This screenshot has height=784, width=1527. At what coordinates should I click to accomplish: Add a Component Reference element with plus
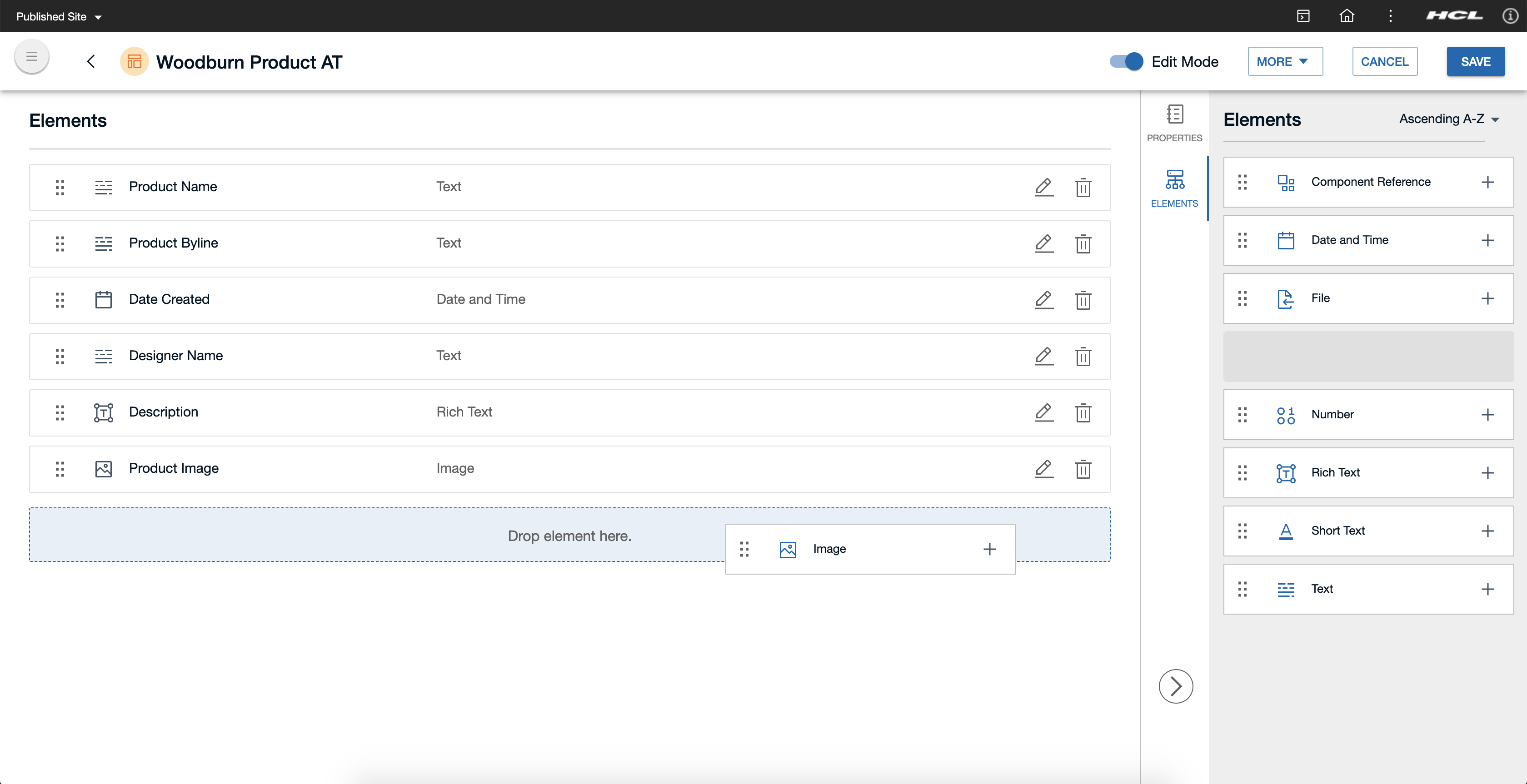click(x=1487, y=182)
